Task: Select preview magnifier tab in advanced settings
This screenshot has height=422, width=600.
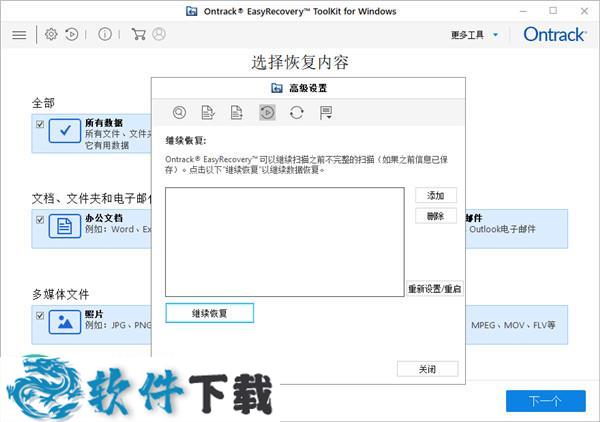Action: pyautogui.click(x=179, y=112)
